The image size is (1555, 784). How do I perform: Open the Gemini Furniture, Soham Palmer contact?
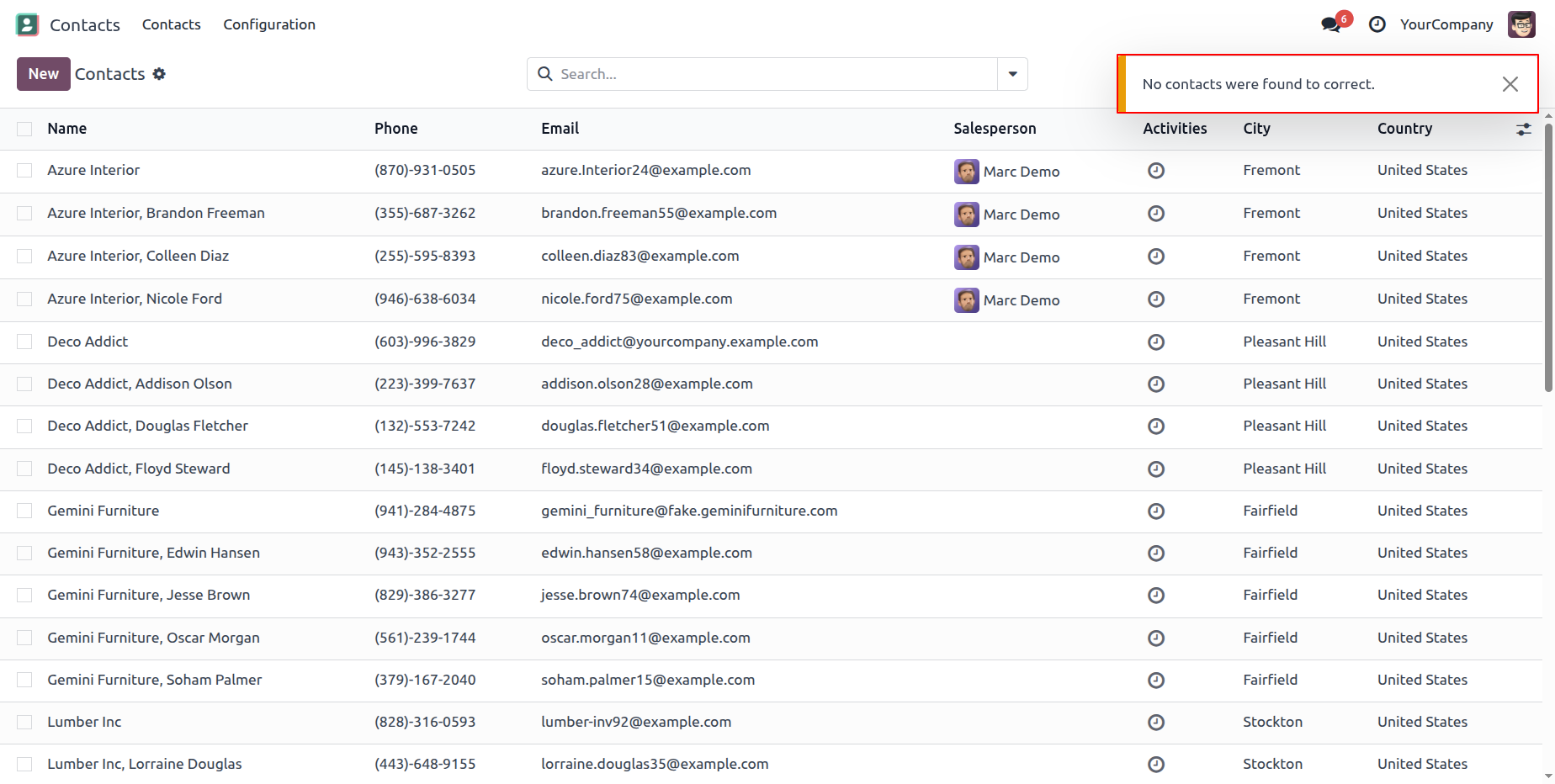click(x=155, y=680)
